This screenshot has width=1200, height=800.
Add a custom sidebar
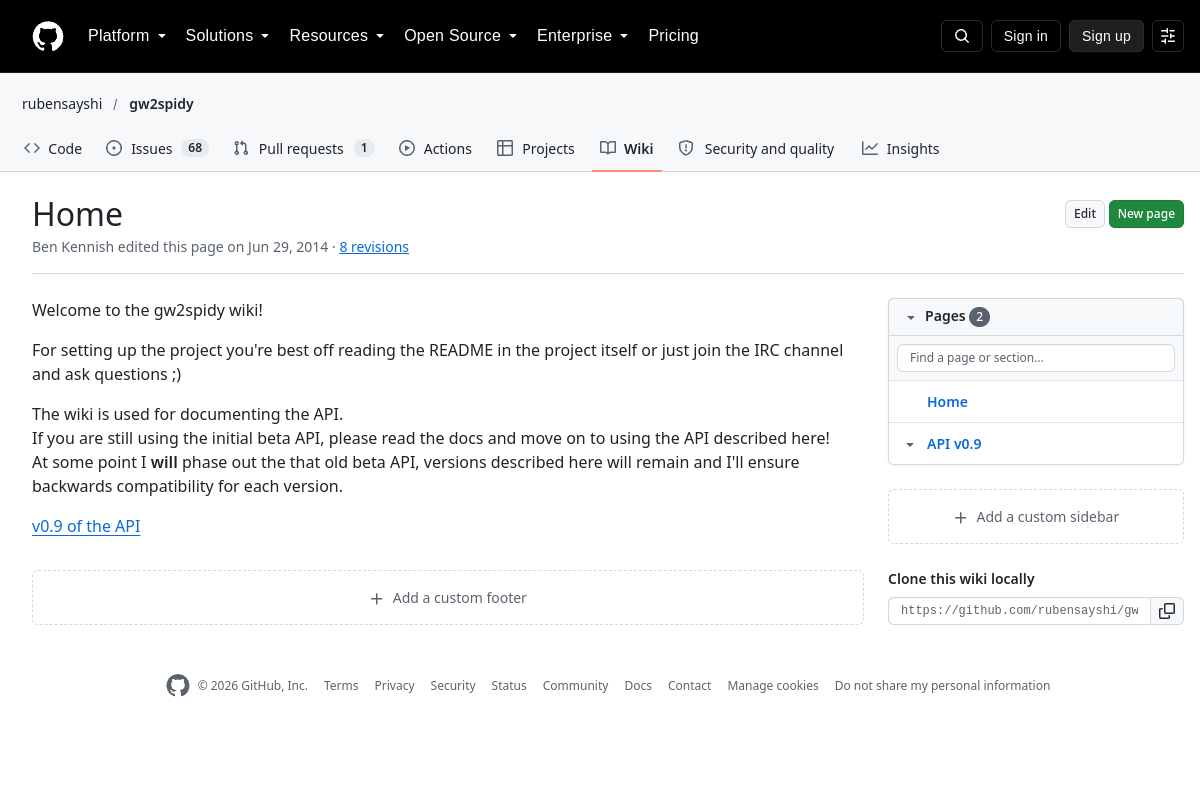1036,517
